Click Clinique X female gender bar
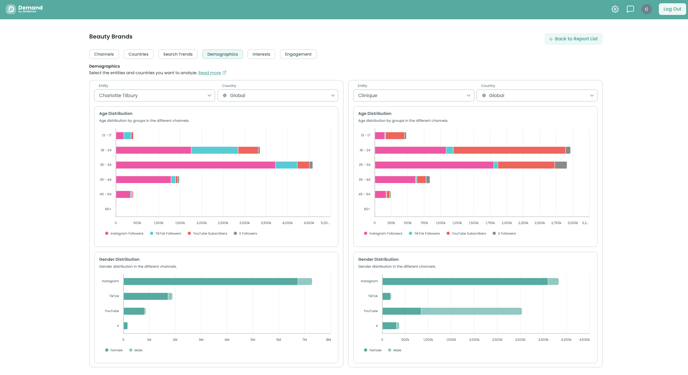Viewport: 688px width, 375px height. [389, 326]
